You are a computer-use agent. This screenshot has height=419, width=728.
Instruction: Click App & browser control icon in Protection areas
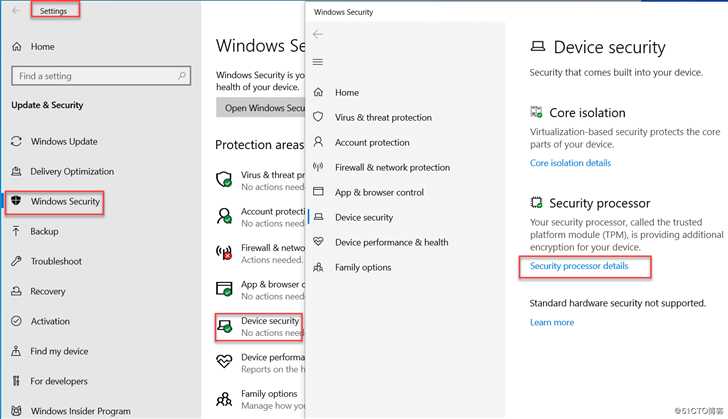(224, 288)
